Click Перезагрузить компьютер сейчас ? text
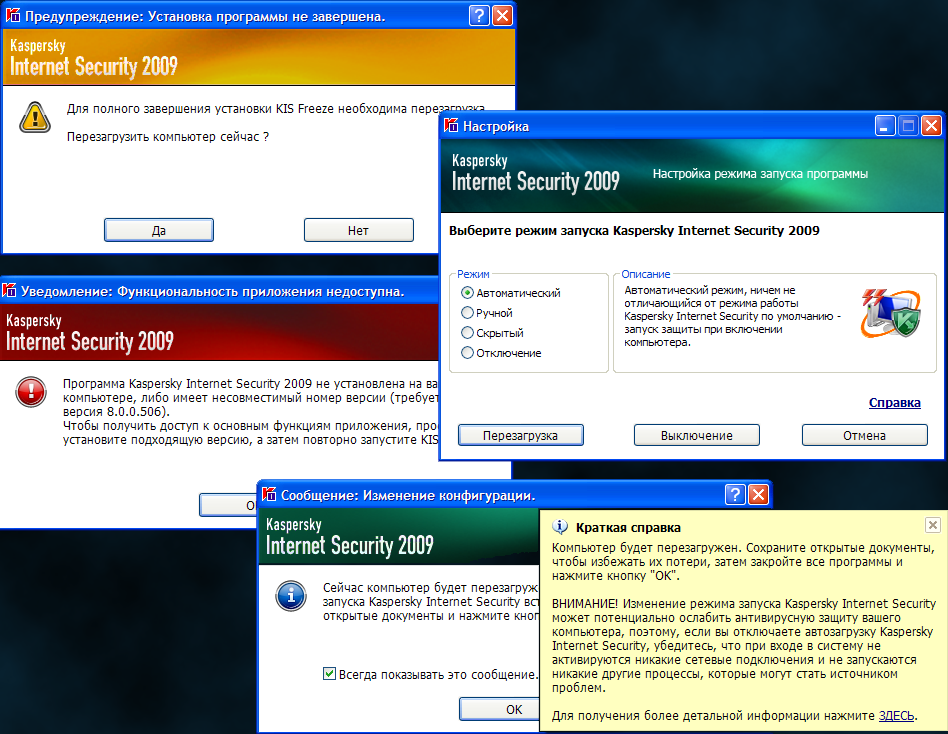 167,137
